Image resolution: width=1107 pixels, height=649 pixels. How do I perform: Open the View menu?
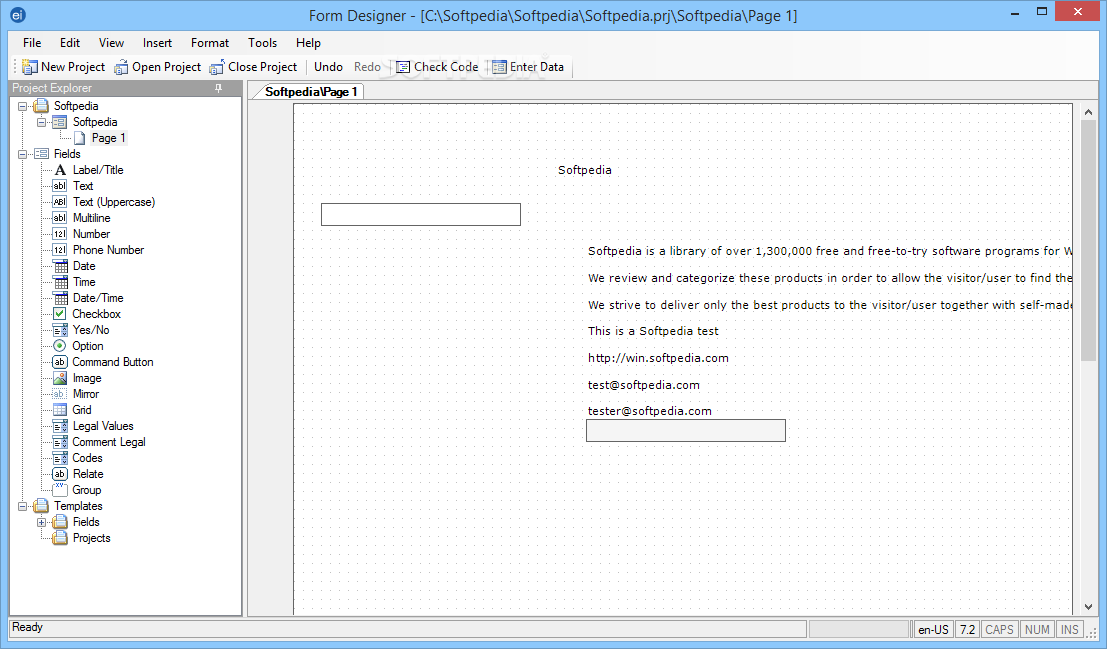pos(111,43)
